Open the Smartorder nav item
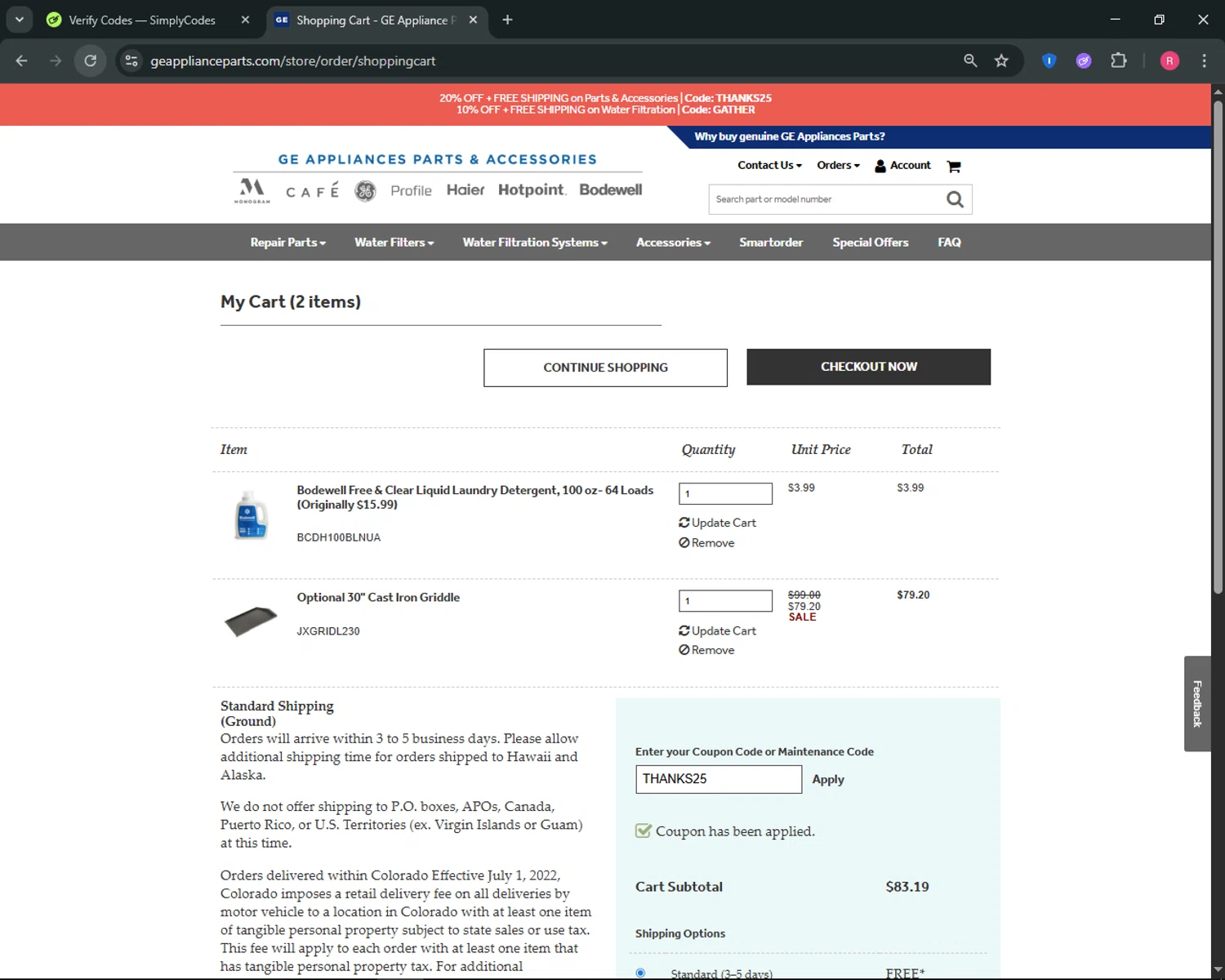1225x980 pixels. tap(771, 243)
